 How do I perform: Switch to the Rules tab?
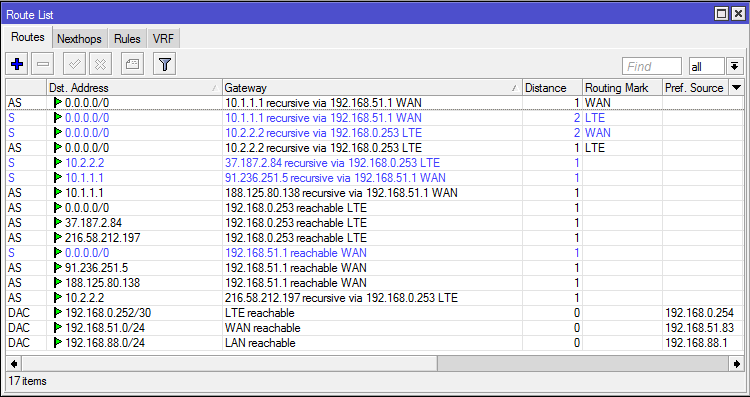(127, 39)
